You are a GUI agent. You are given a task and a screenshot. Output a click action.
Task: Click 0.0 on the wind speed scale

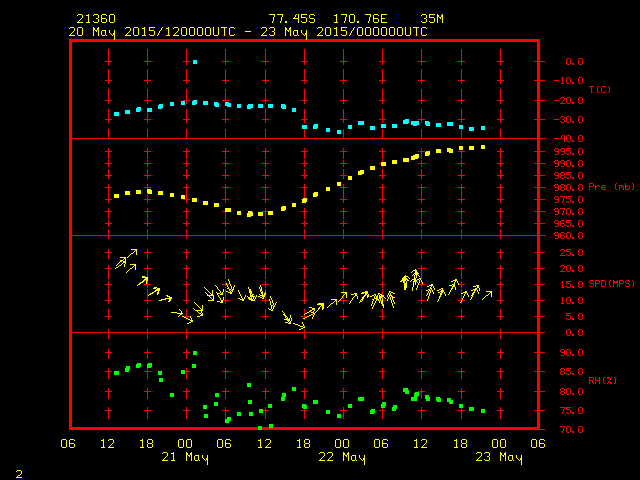[x=574, y=333]
